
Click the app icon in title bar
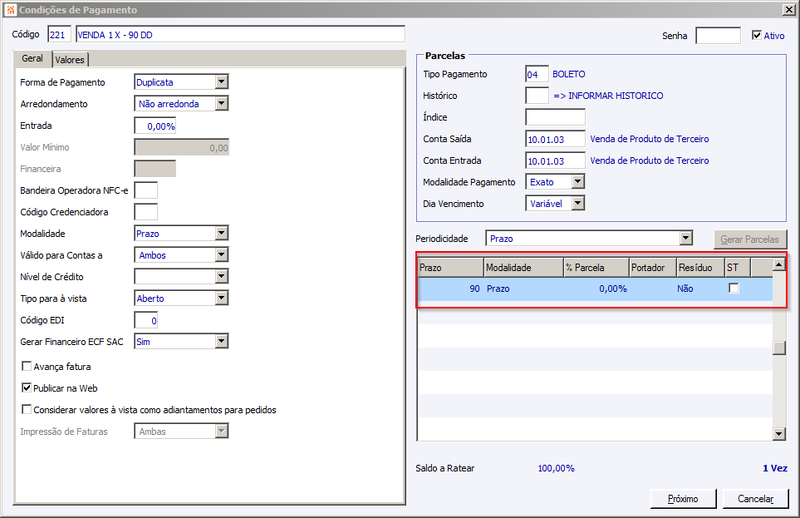point(10,10)
